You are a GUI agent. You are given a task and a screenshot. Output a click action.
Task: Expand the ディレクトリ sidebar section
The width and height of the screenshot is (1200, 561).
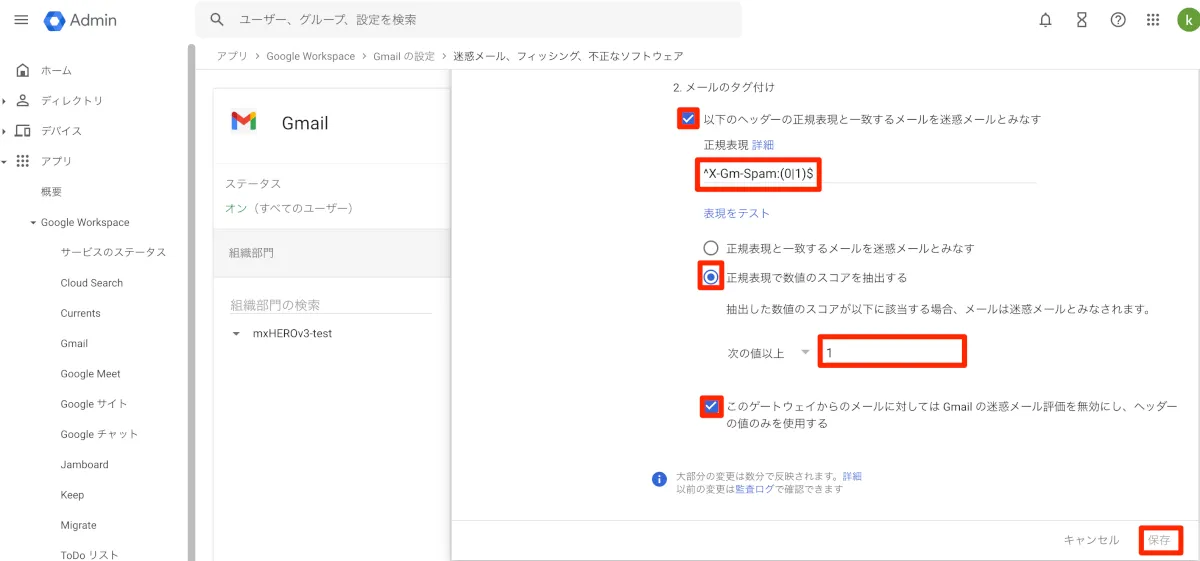(x=4, y=101)
